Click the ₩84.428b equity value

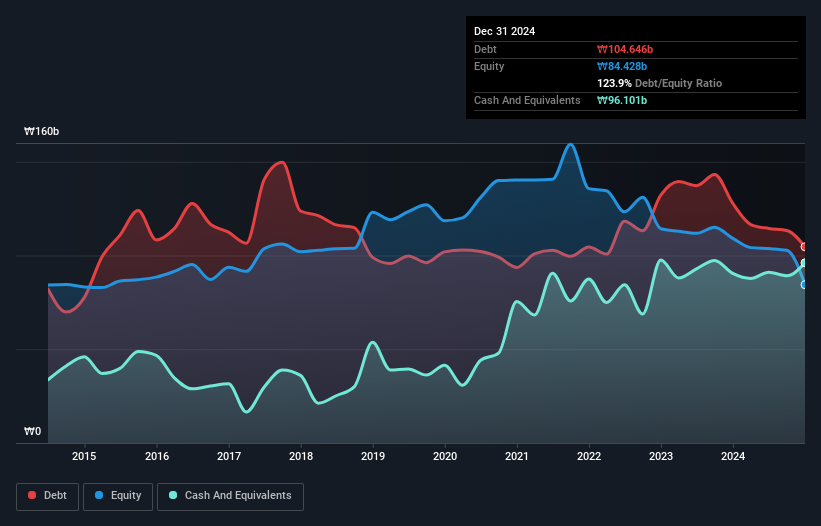622,66
